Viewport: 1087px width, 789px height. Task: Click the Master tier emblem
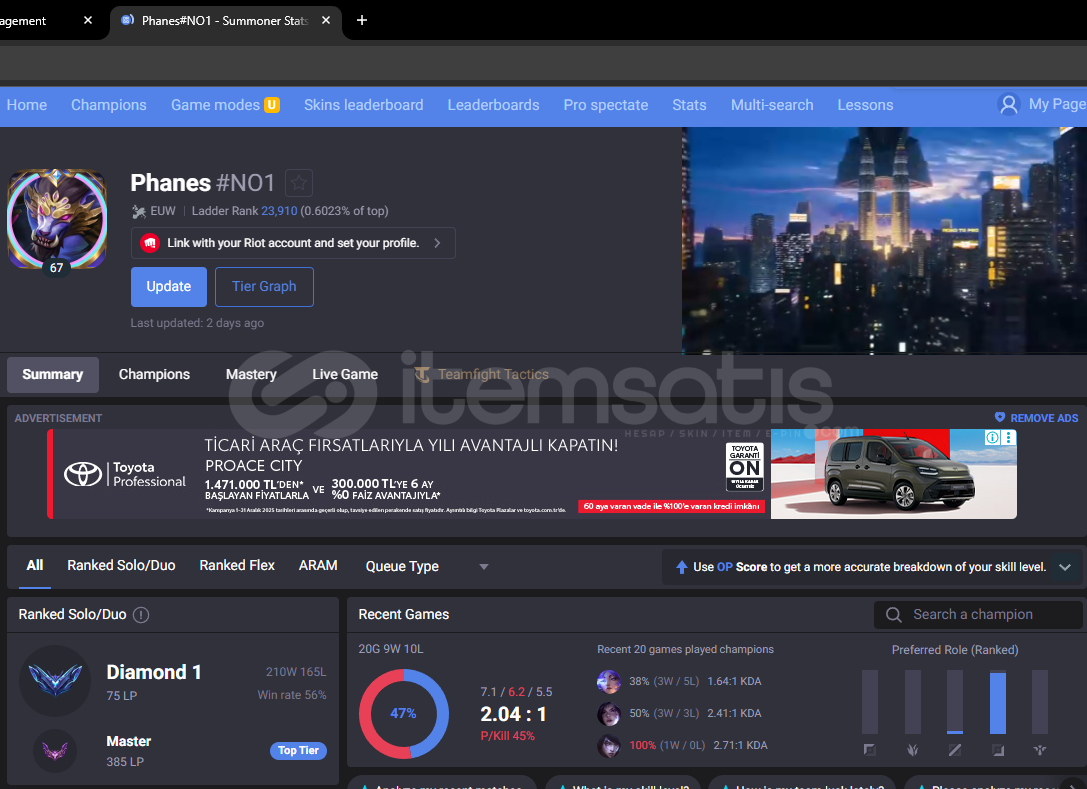click(x=55, y=750)
